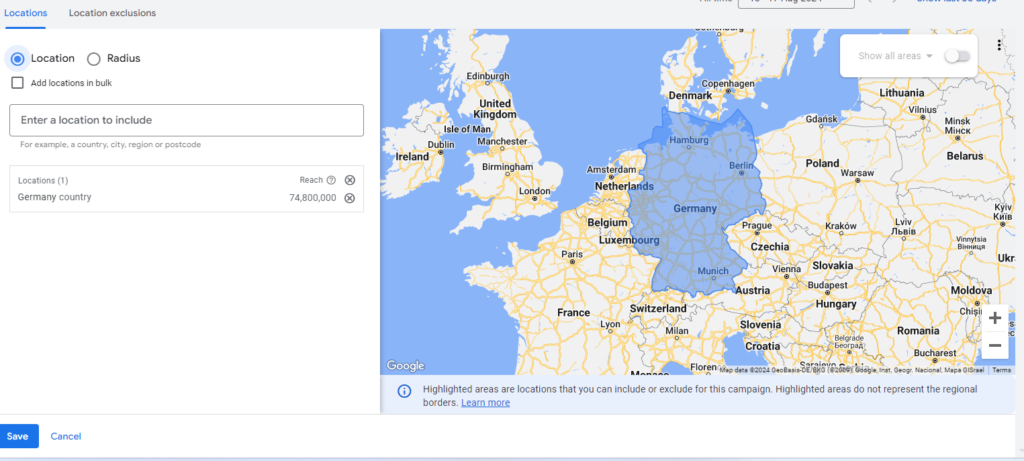Click the Warsaw city label on map
The height and width of the screenshot is (461, 1024).
(857, 173)
